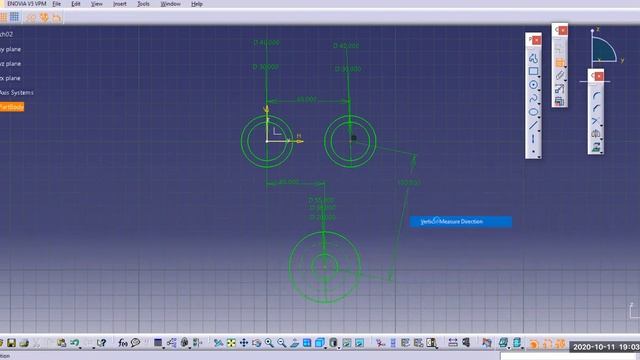Viewport: 640px width, 360px height.
Task: Select zx plane in the tree
Action: tap(10, 78)
